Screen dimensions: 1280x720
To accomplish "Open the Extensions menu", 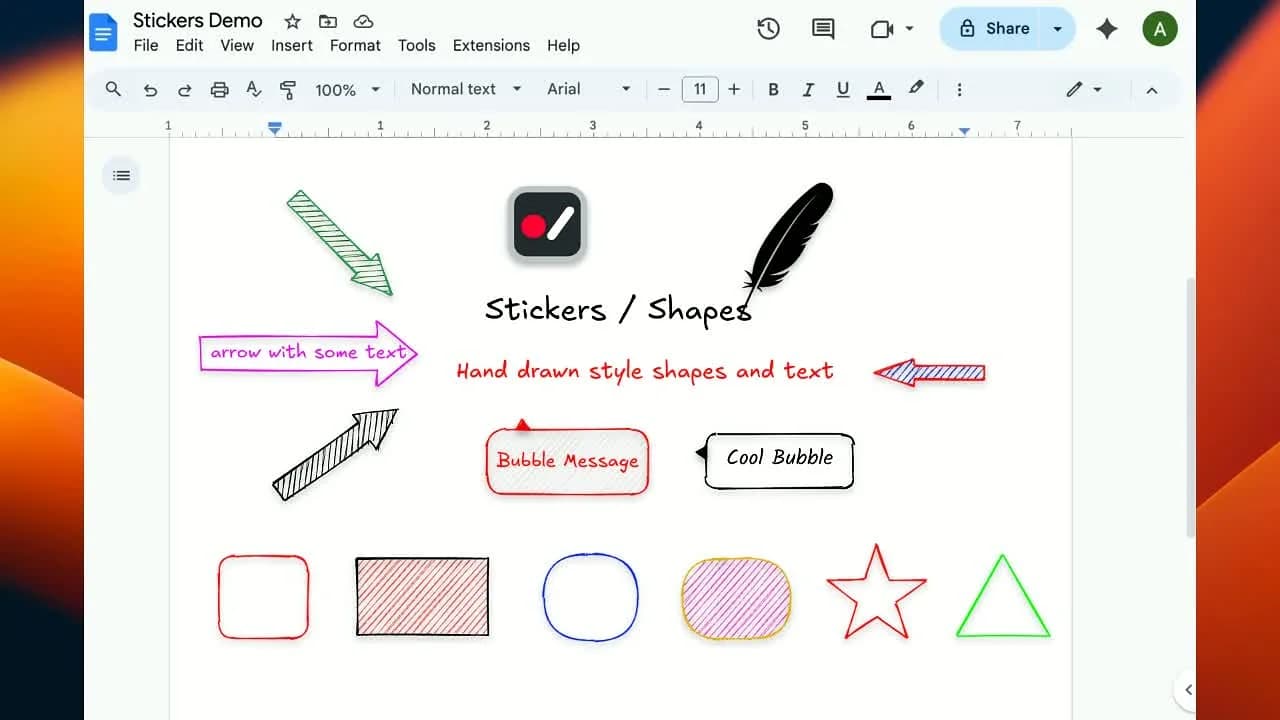I will (x=491, y=46).
